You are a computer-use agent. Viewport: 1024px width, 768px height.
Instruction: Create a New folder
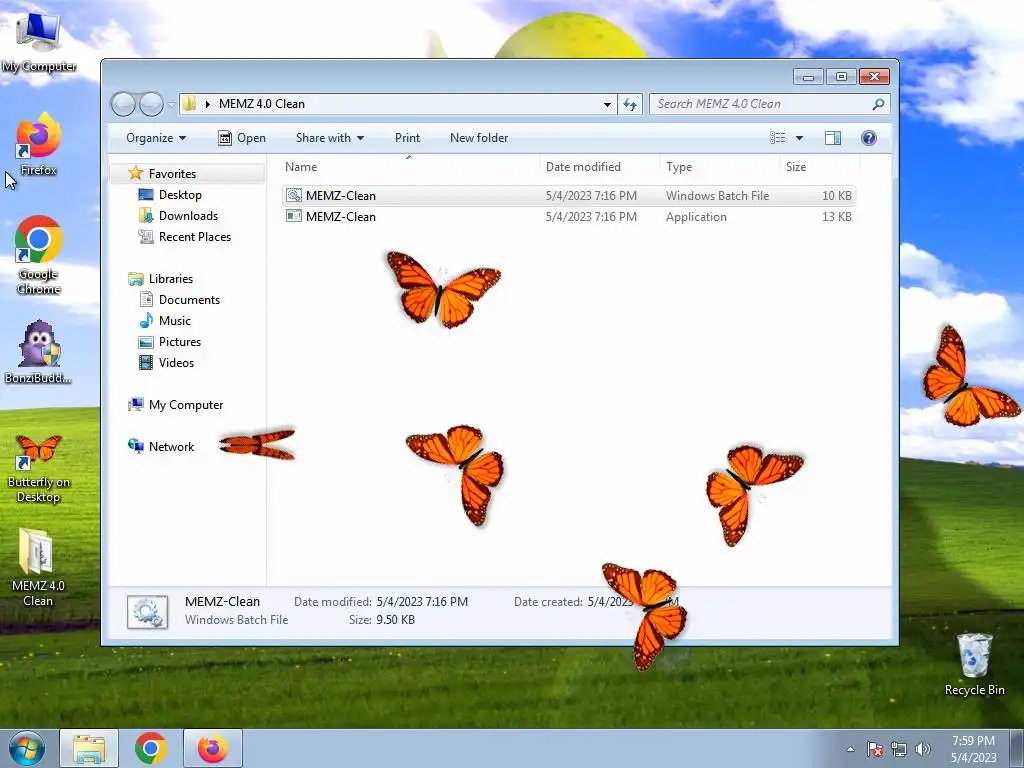479,138
